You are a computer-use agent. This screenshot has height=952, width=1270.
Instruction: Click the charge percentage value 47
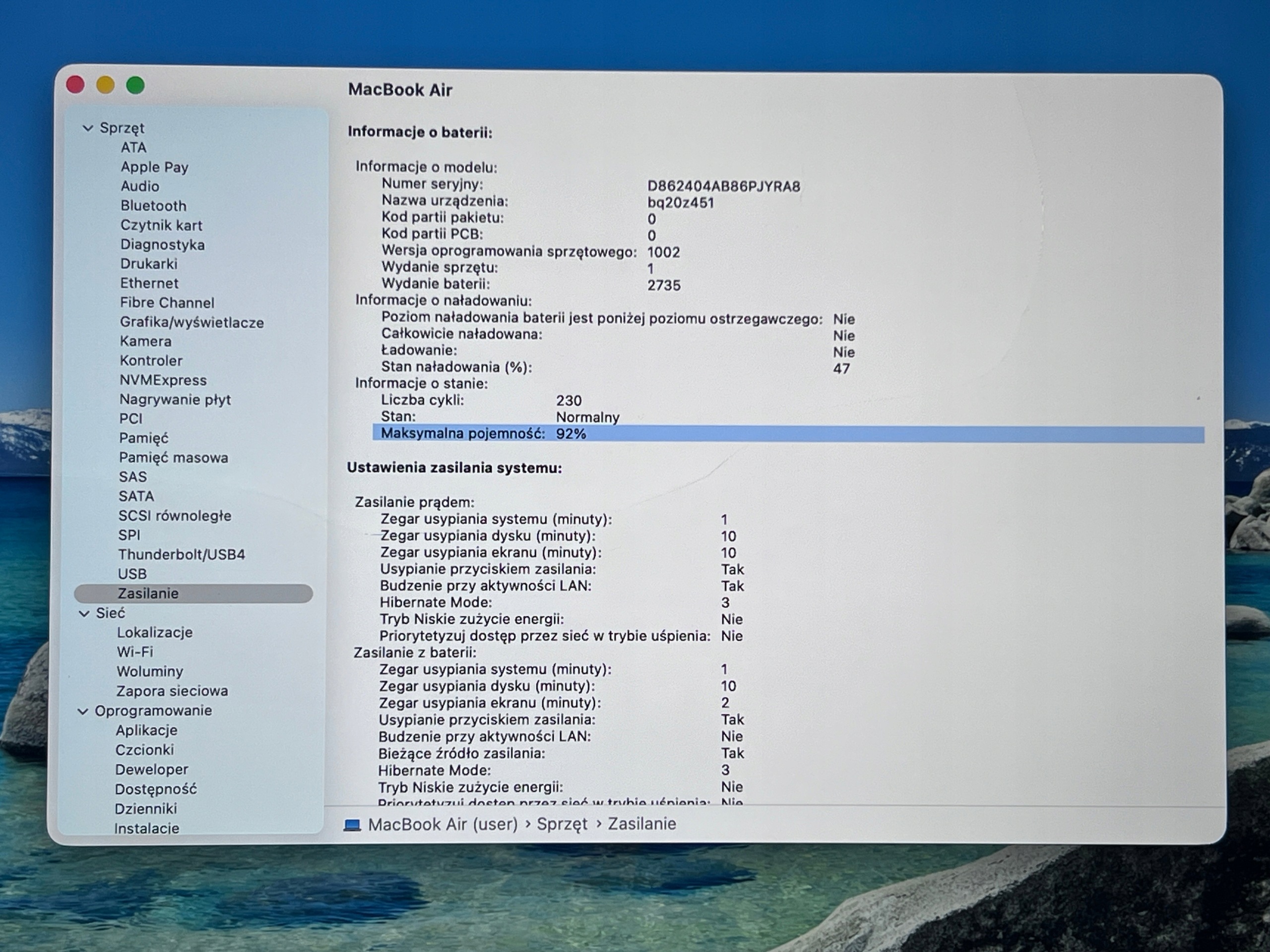pyautogui.click(x=841, y=368)
